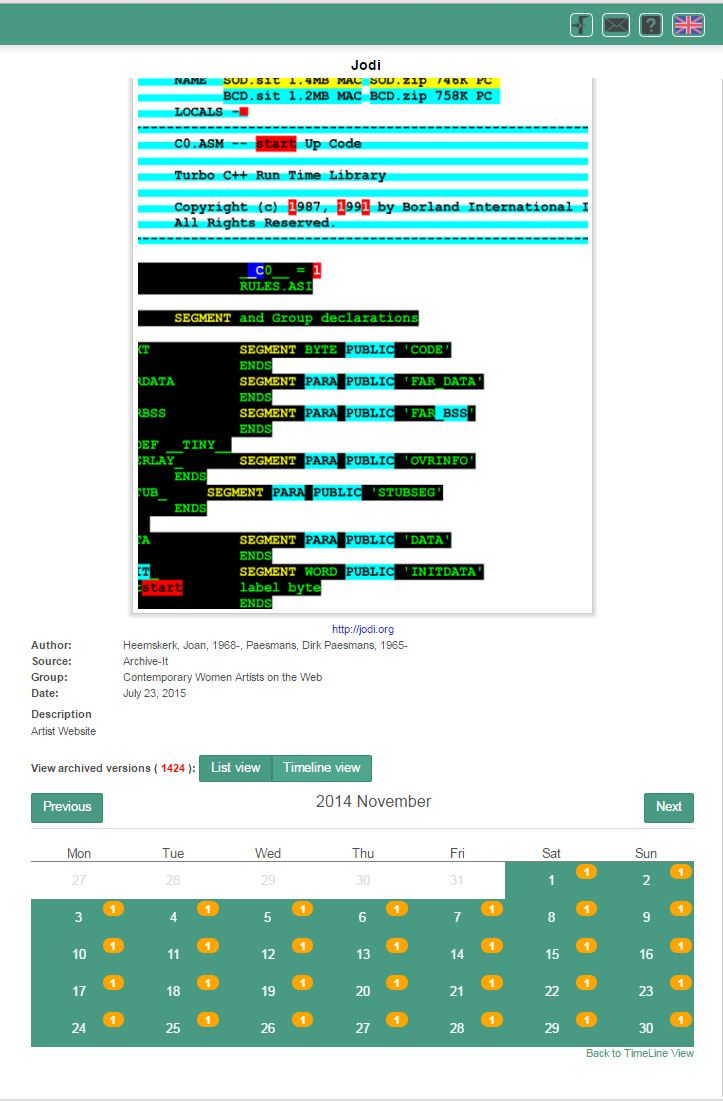The image size is (723, 1101).
Task: Switch to List view
Action: [x=236, y=768]
